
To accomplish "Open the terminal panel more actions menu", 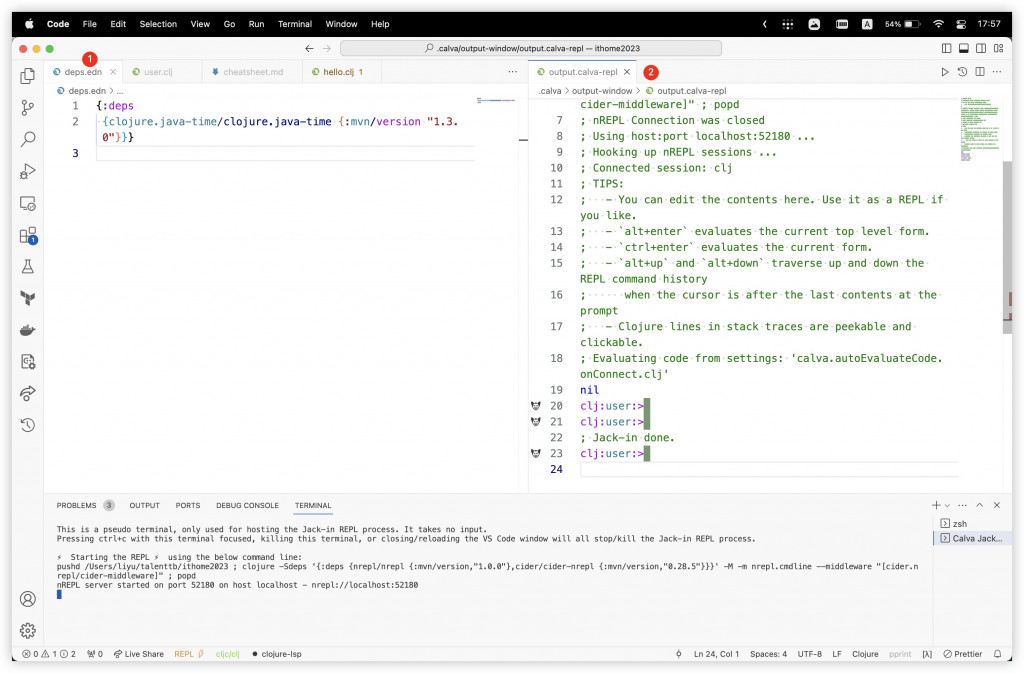I will (962, 505).
